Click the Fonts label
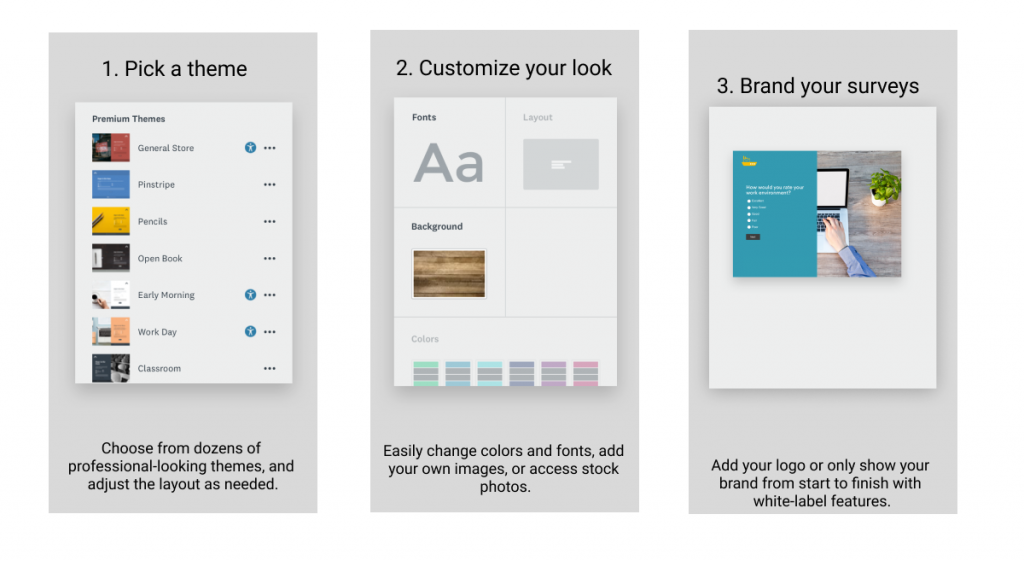 point(424,118)
